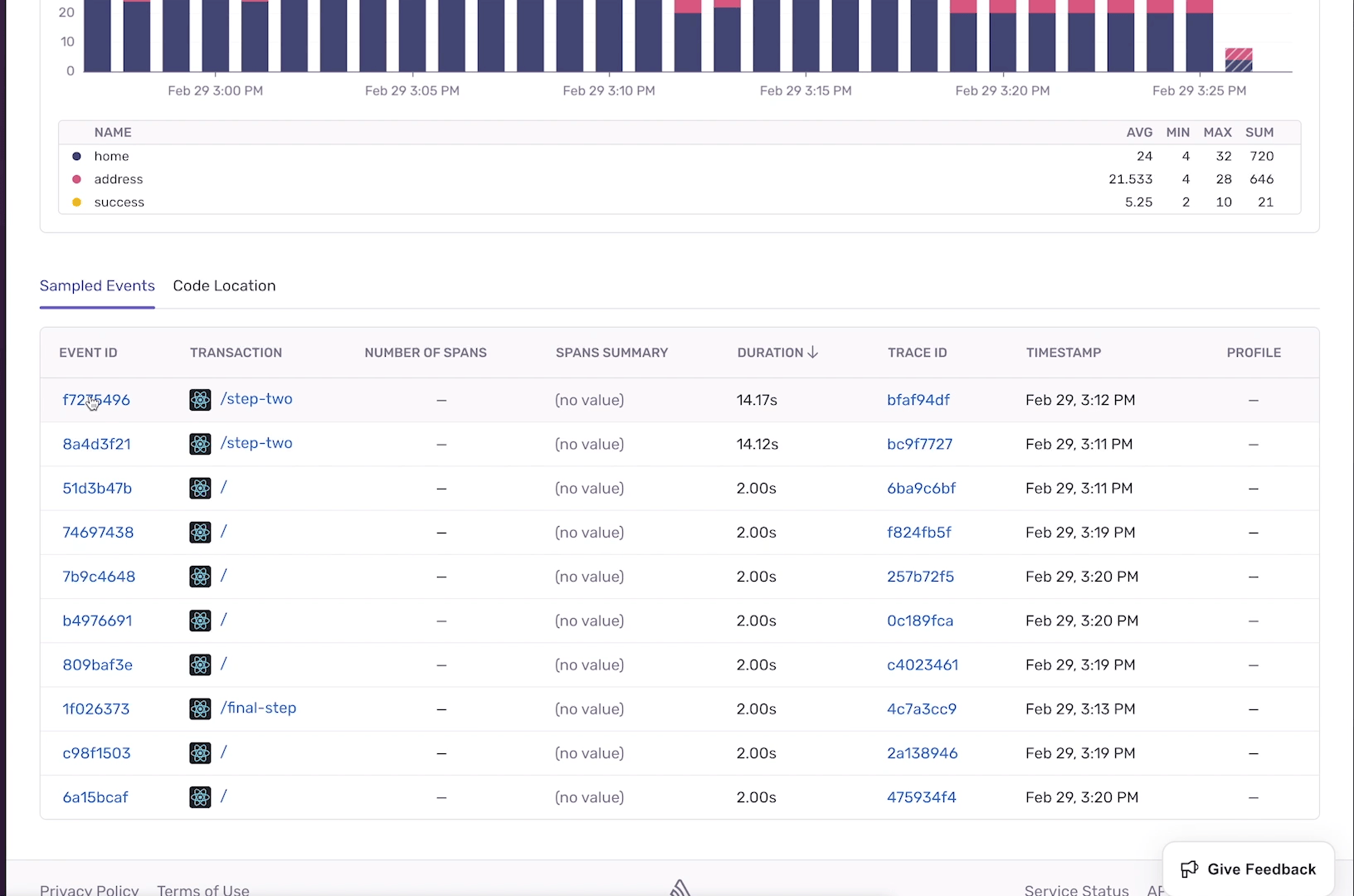Click the React icon in the 6a15bcaf row
Screen dimensions: 1354x896
click(200, 797)
